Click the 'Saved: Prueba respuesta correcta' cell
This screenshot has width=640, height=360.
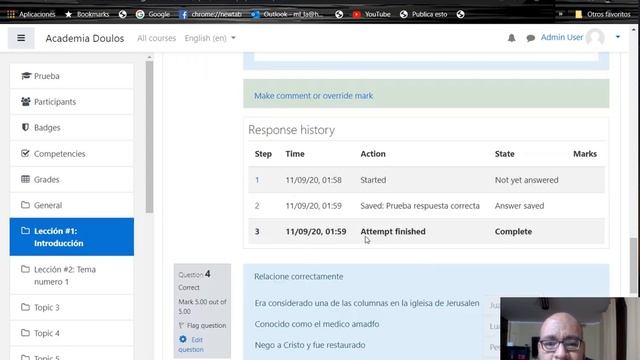click(x=420, y=206)
